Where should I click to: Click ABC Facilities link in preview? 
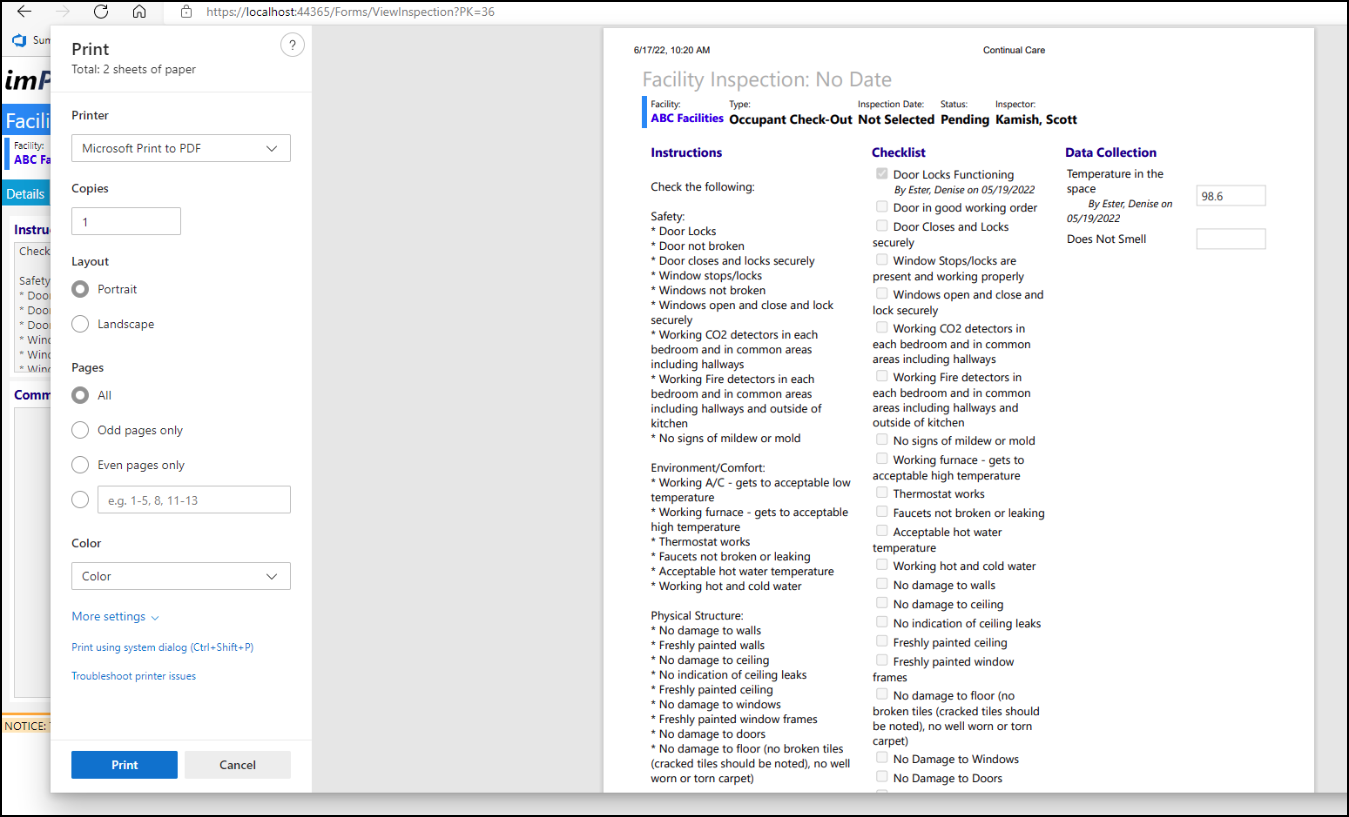(687, 118)
